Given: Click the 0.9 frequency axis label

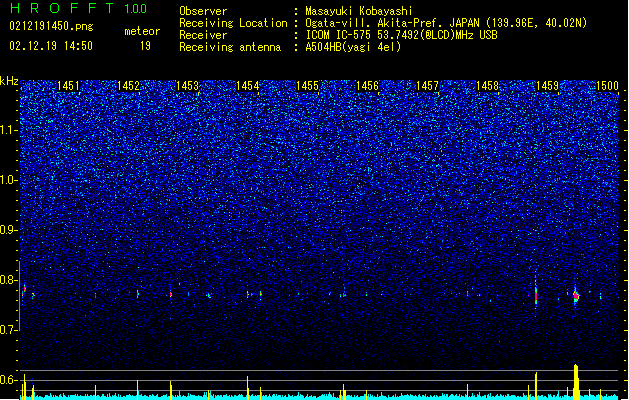Looking at the screenshot, I should (x=9, y=230).
